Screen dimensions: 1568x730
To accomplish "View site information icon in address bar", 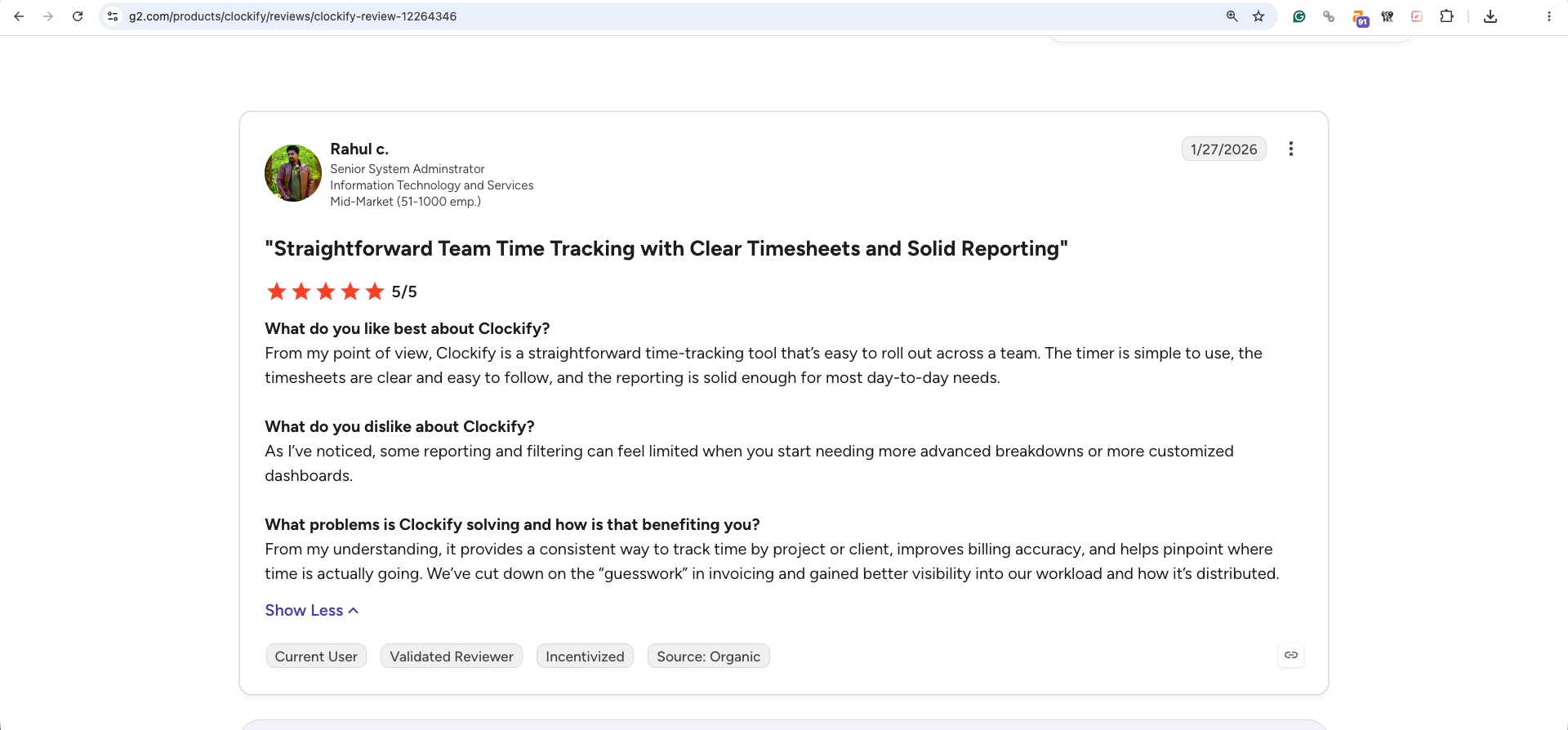I will pyautogui.click(x=113, y=16).
